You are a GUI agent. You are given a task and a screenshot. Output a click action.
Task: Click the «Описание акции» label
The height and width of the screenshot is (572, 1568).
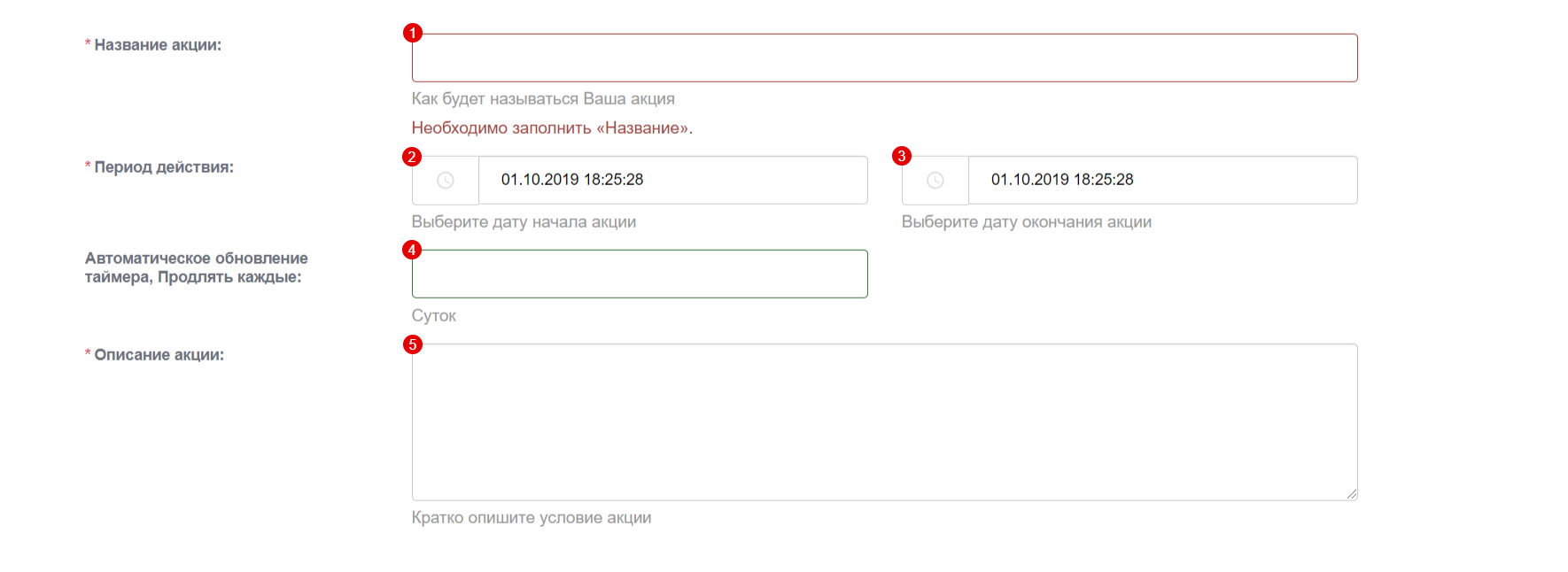click(x=159, y=355)
